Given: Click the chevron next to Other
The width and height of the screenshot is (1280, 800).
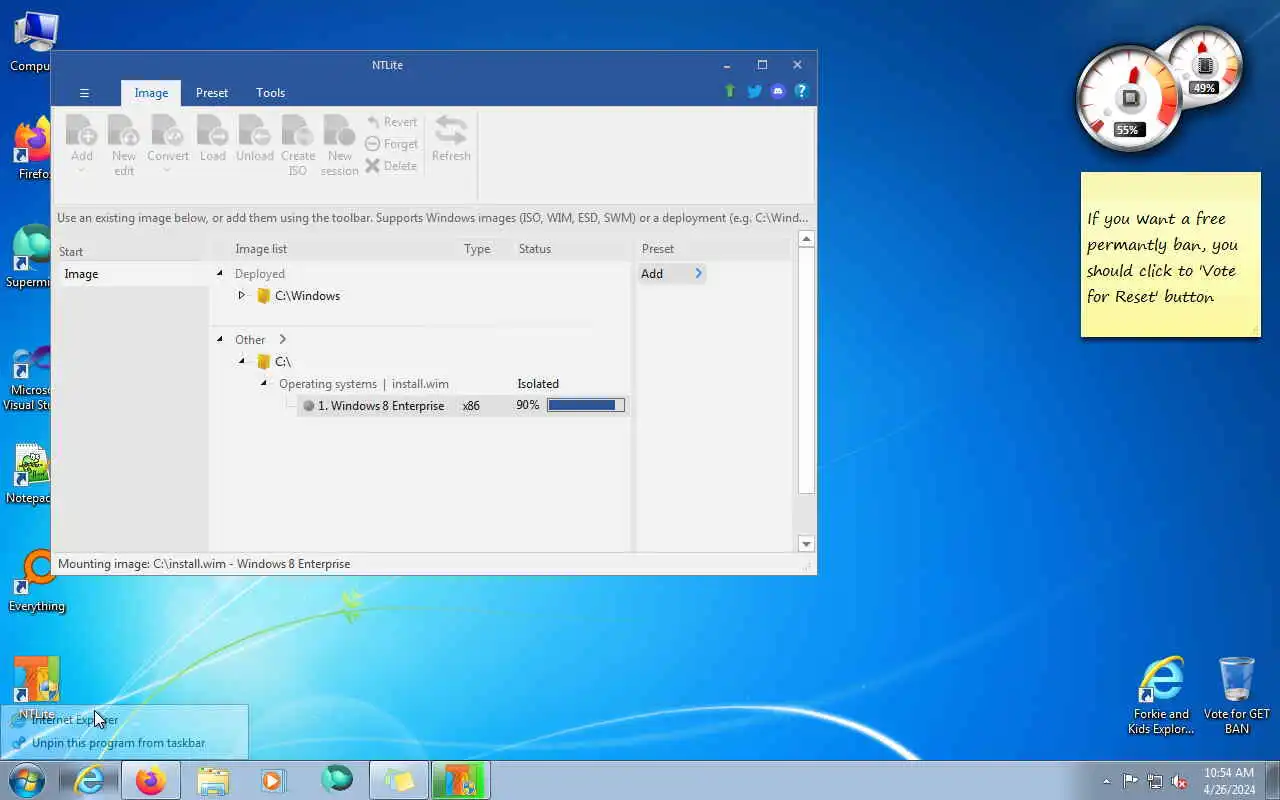Looking at the screenshot, I should (x=283, y=339).
